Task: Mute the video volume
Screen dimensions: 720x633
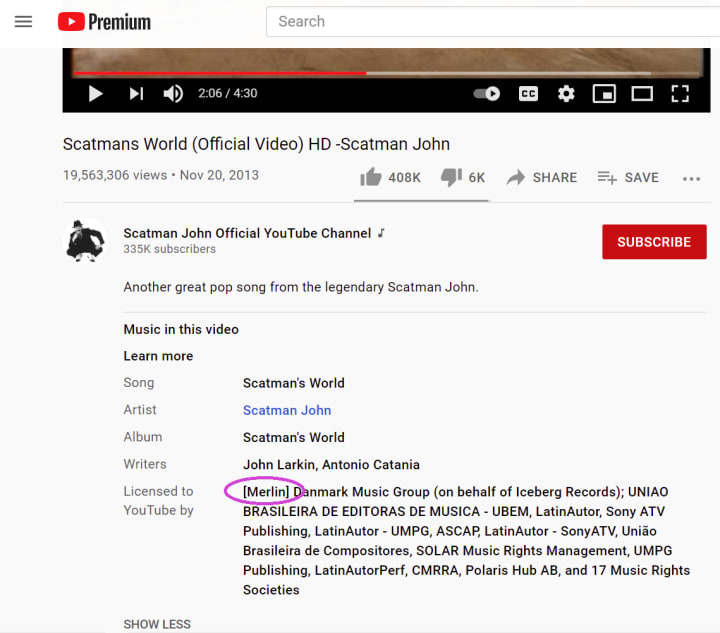Action: 173,94
